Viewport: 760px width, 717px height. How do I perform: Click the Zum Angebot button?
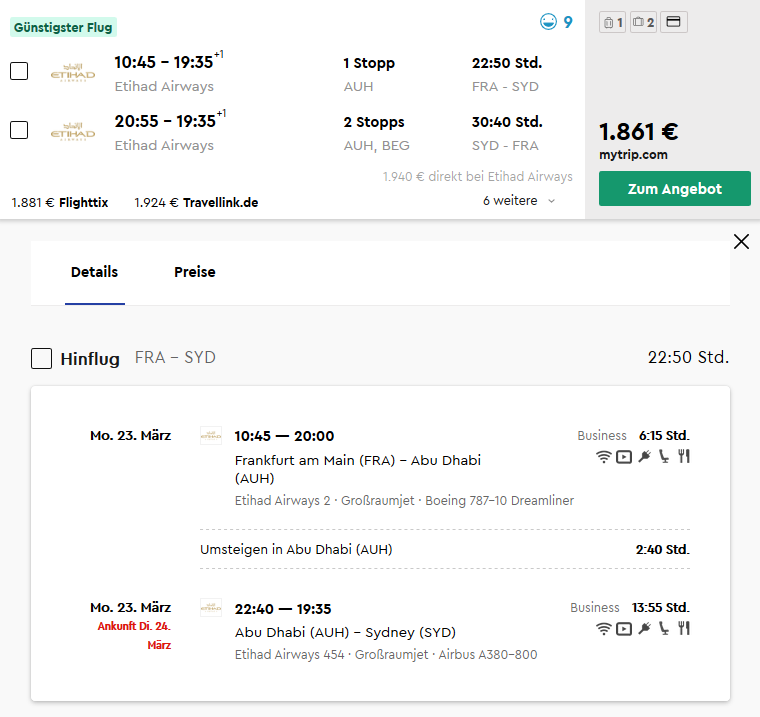tap(675, 189)
